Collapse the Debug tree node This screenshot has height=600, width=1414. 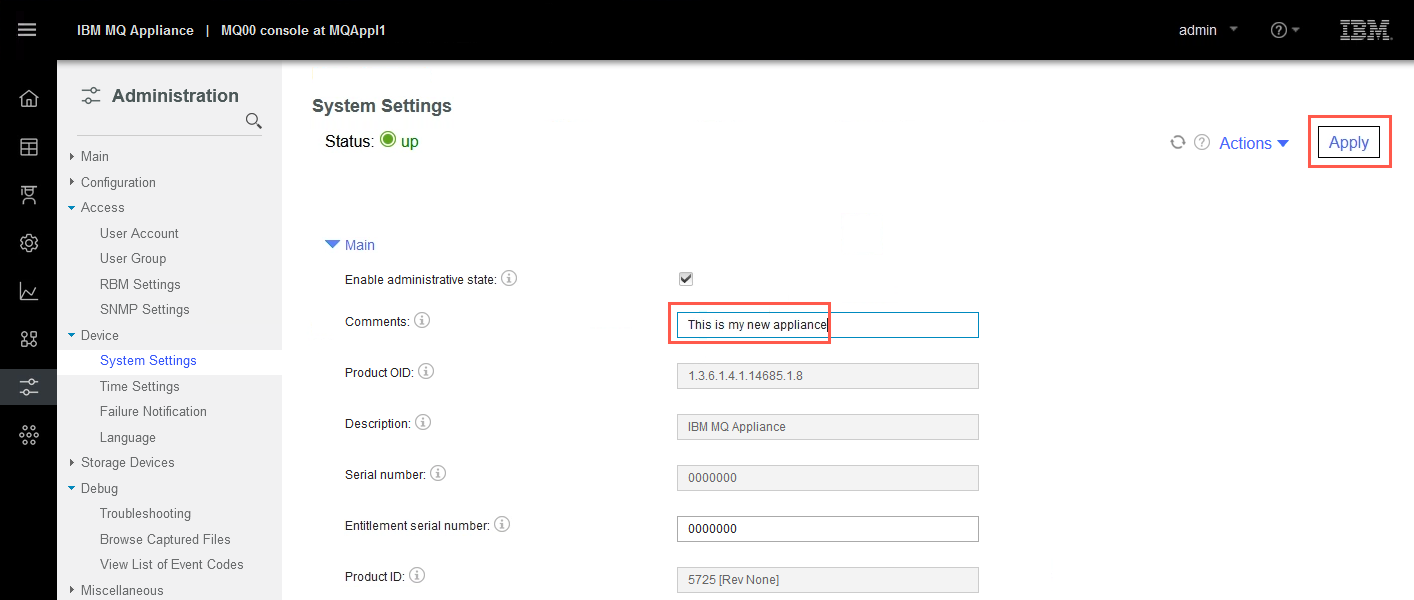(72, 489)
